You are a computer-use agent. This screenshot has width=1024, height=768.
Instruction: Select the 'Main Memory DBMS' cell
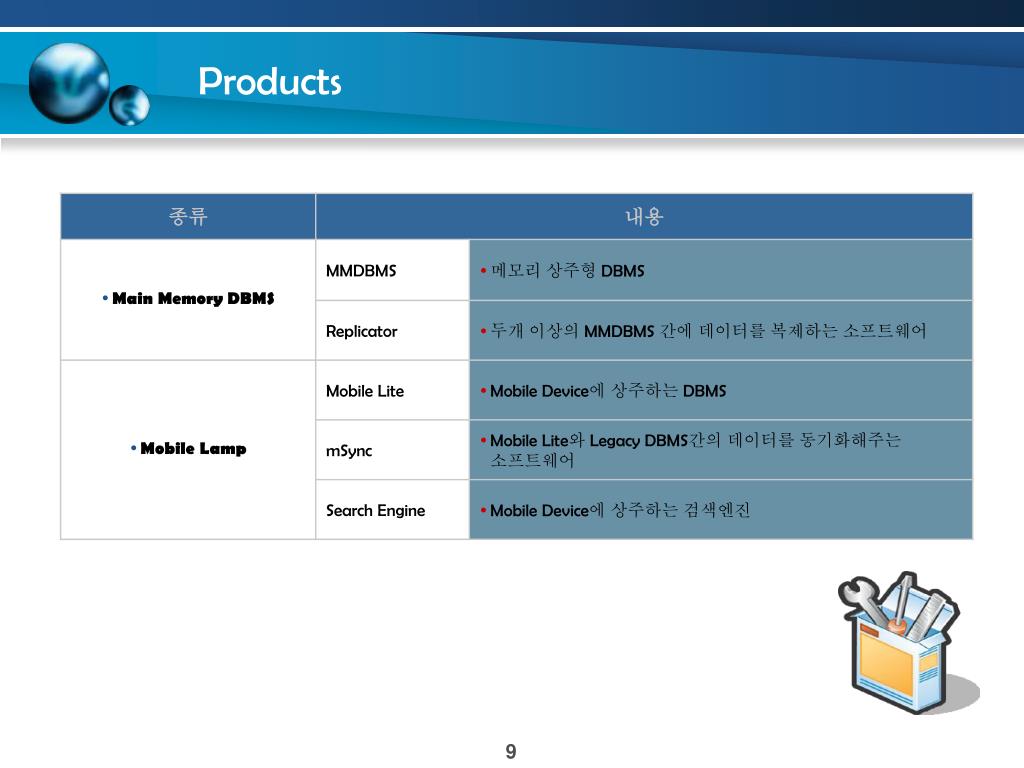click(188, 299)
